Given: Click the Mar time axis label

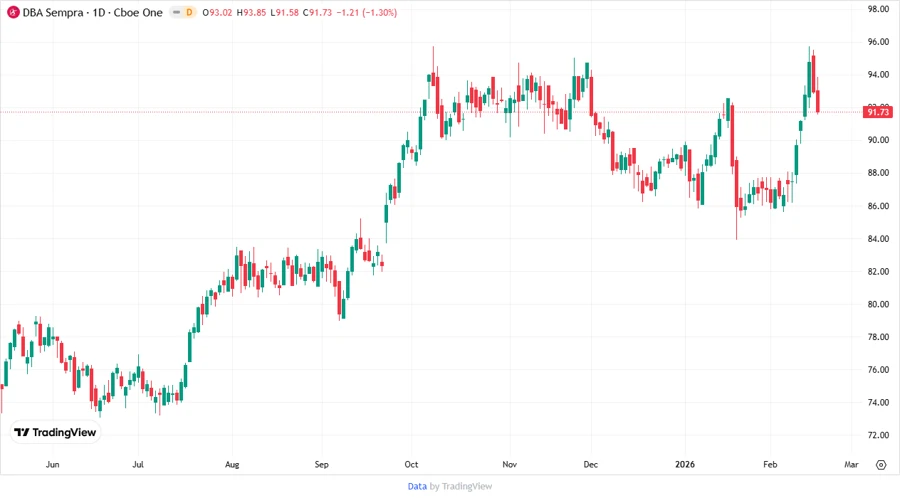Looking at the screenshot, I should tap(851, 464).
